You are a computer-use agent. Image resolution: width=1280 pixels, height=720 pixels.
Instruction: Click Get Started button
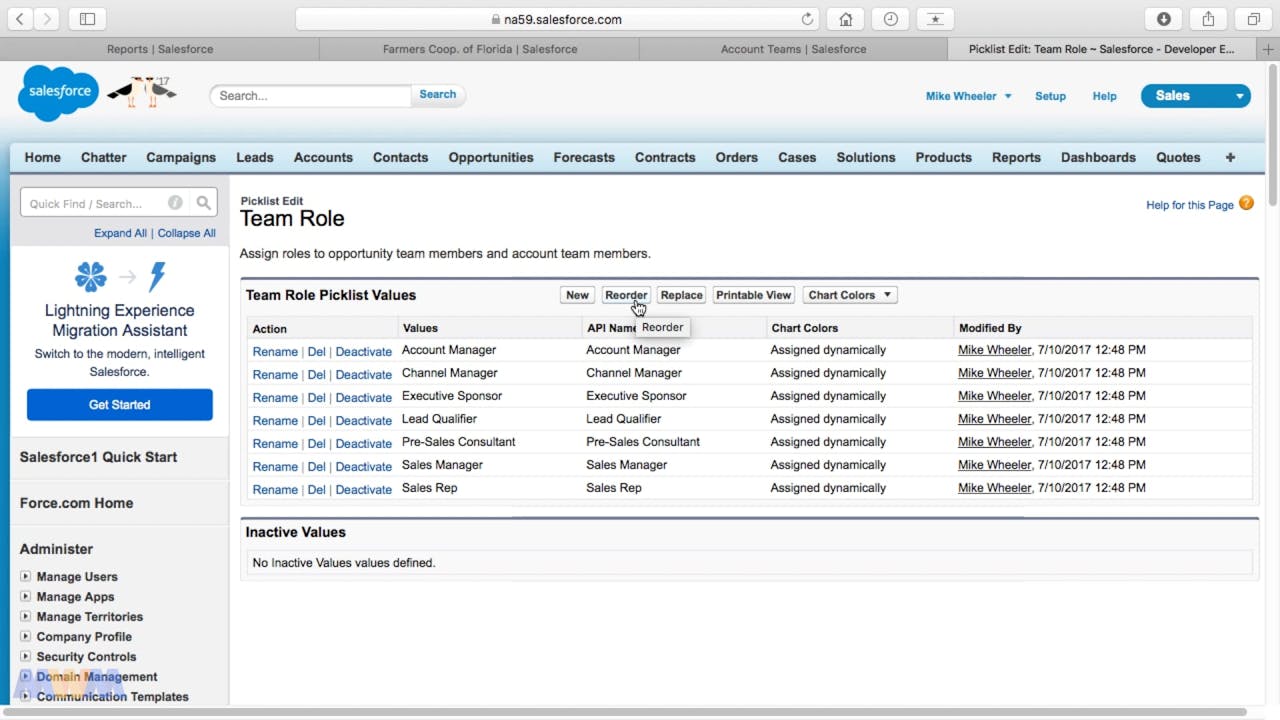(x=120, y=405)
